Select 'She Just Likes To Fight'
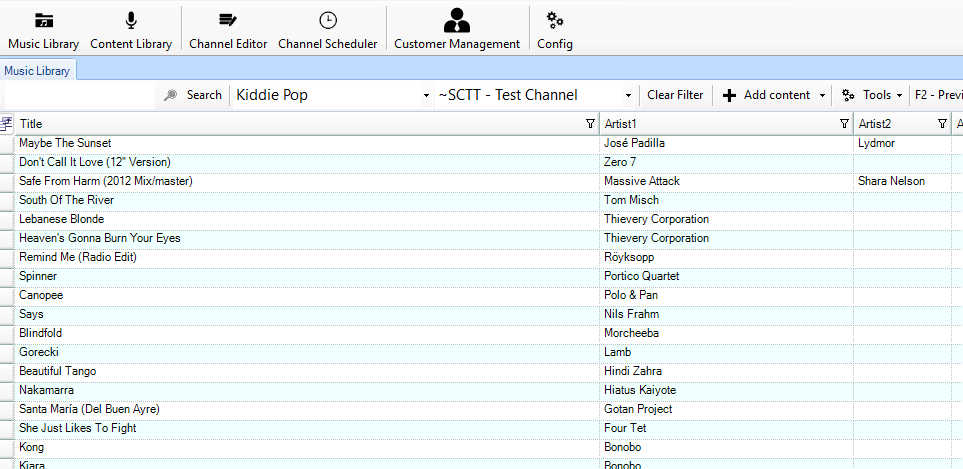 tap(77, 428)
